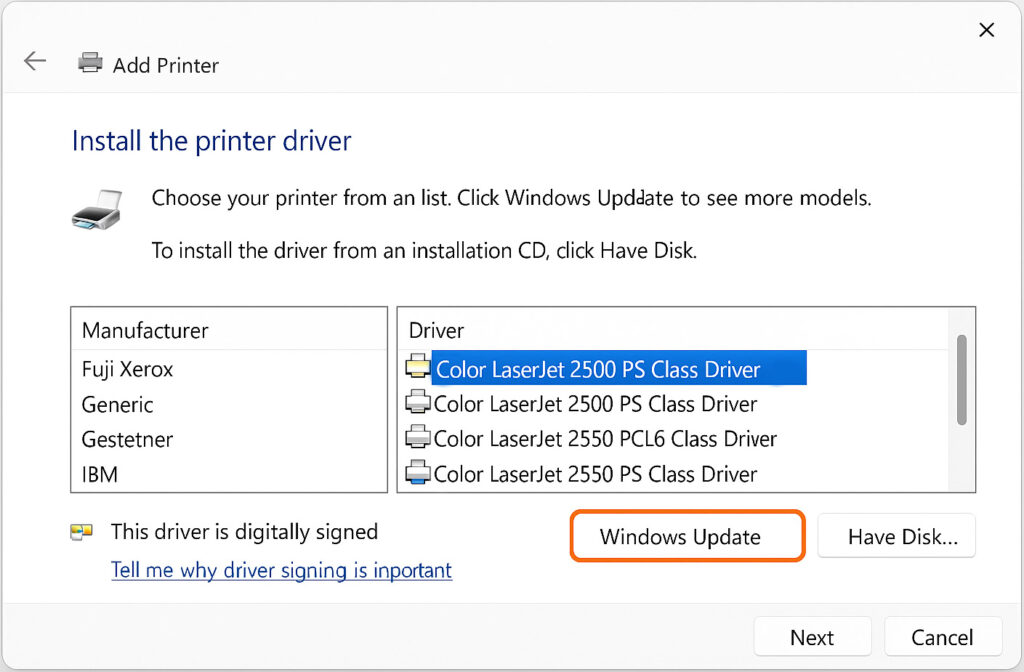Screen dimensions: 1024x672
Task: Cancel the Add Printer wizard
Action: pyautogui.click(x=942, y=637)
